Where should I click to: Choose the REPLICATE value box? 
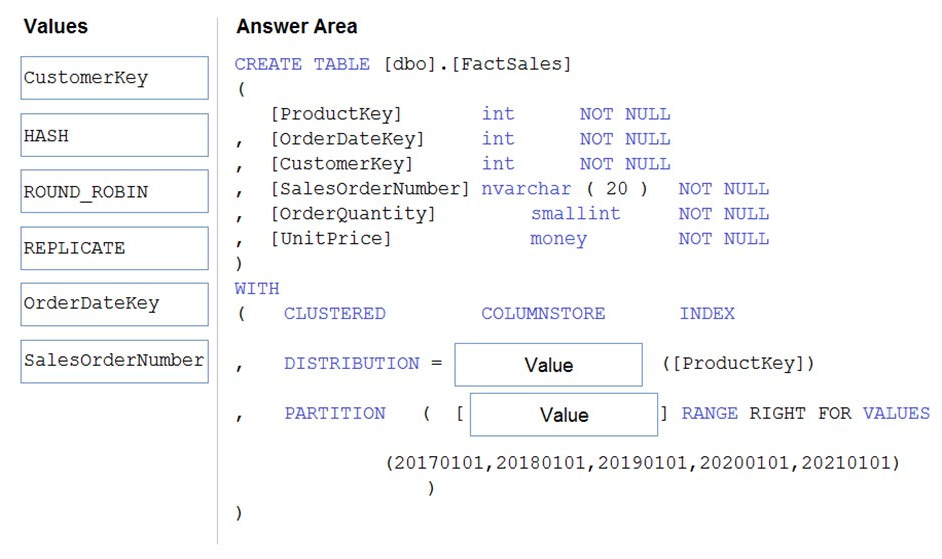114,248
